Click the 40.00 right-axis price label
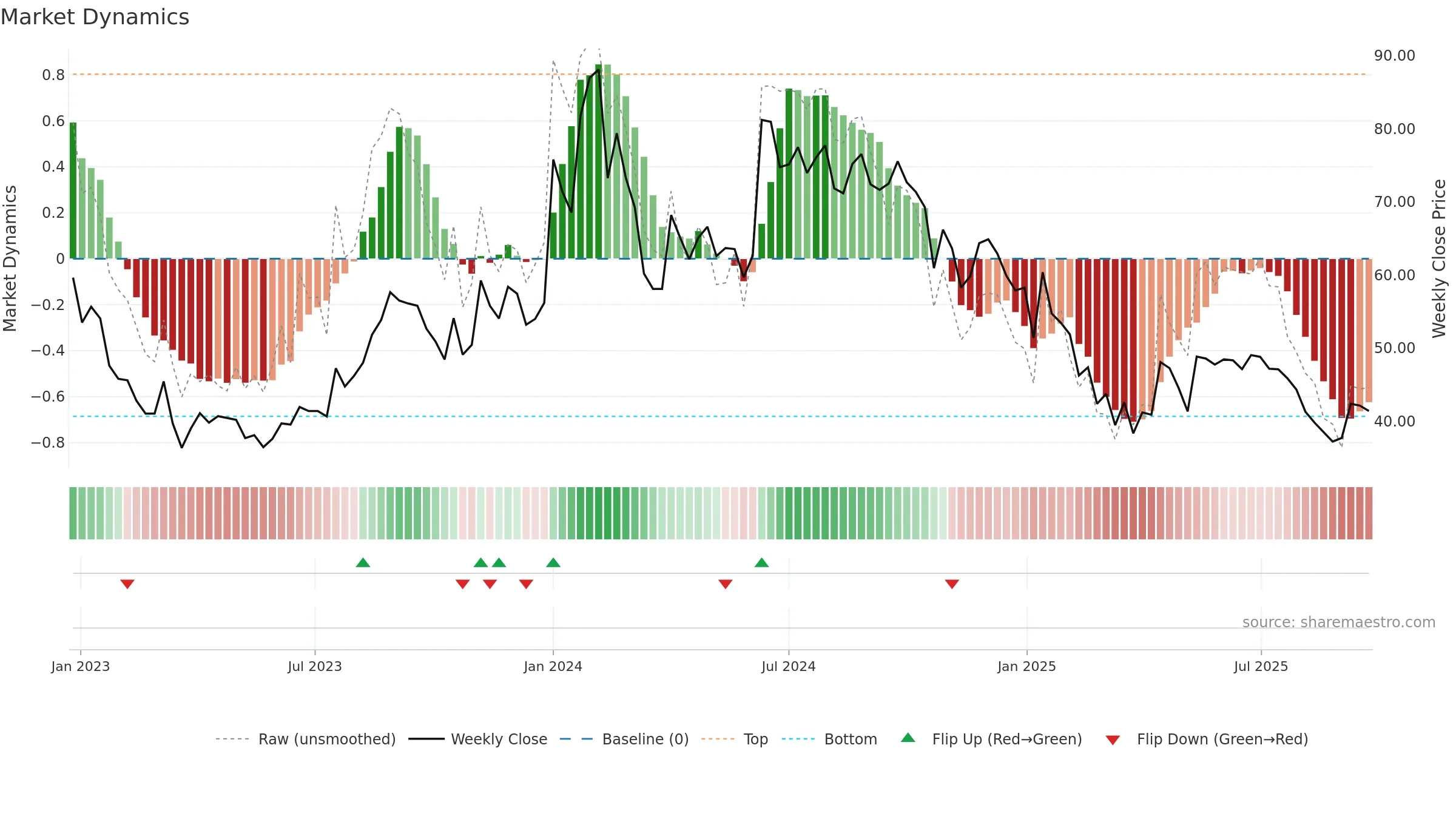 [1395, 421]
